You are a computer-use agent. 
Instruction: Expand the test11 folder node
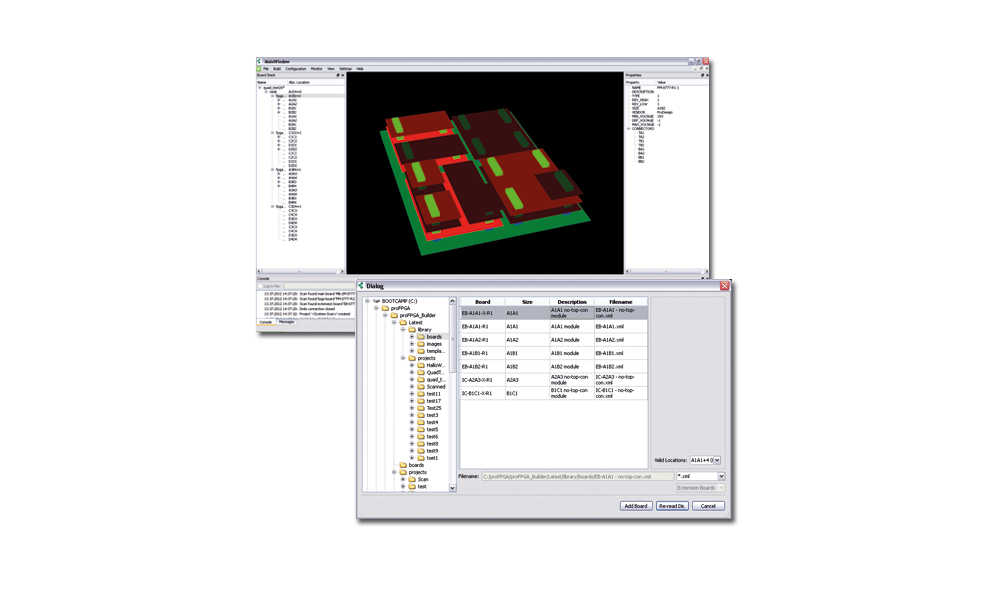coord(412,394)
